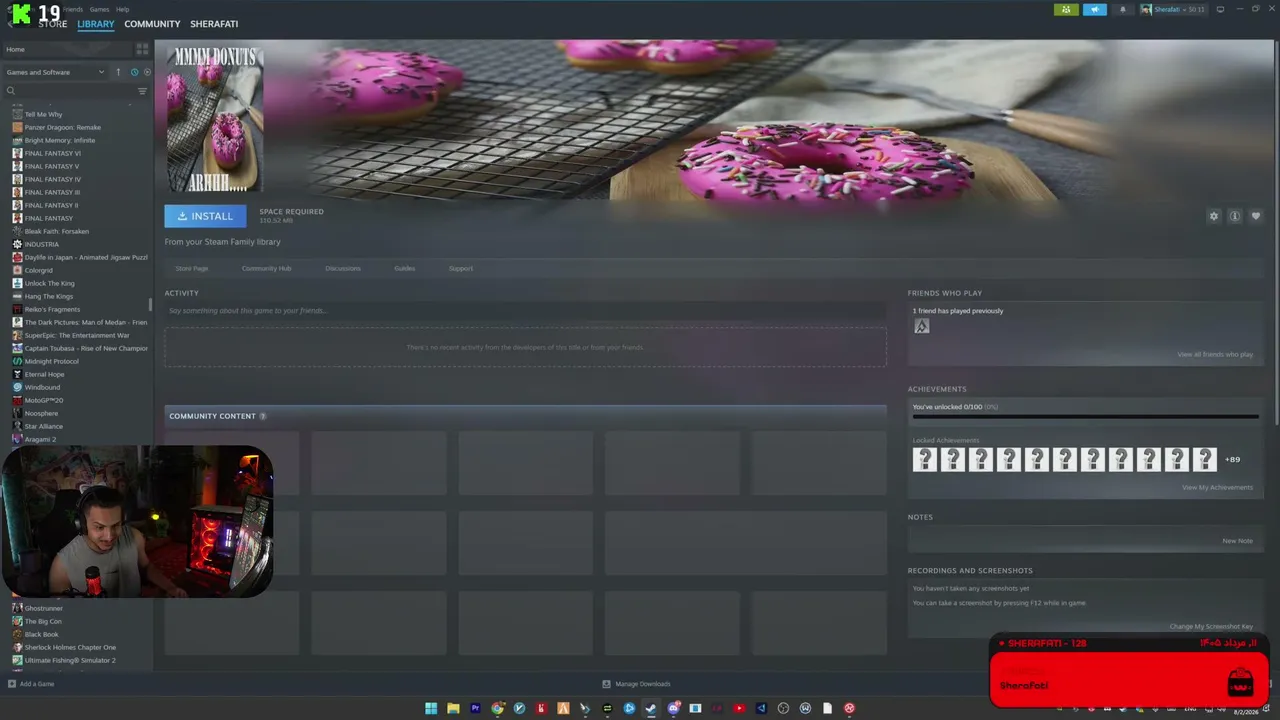
Task: Select Midnight Protocol in library list
Action: 51,361
